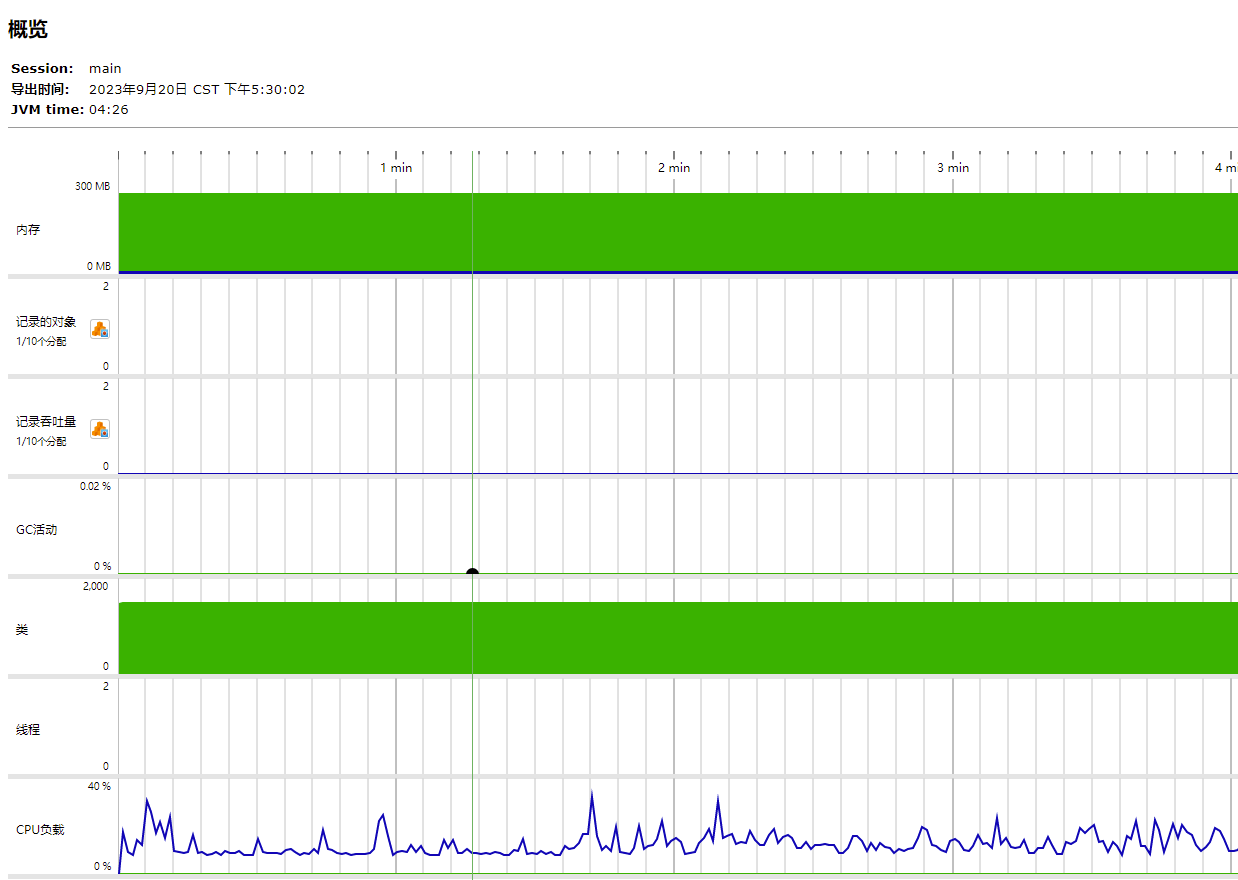The width and height of the screenshot is (1238, 880).
Task: Click the green classes chart area
Action: click(x=678, y=638)
